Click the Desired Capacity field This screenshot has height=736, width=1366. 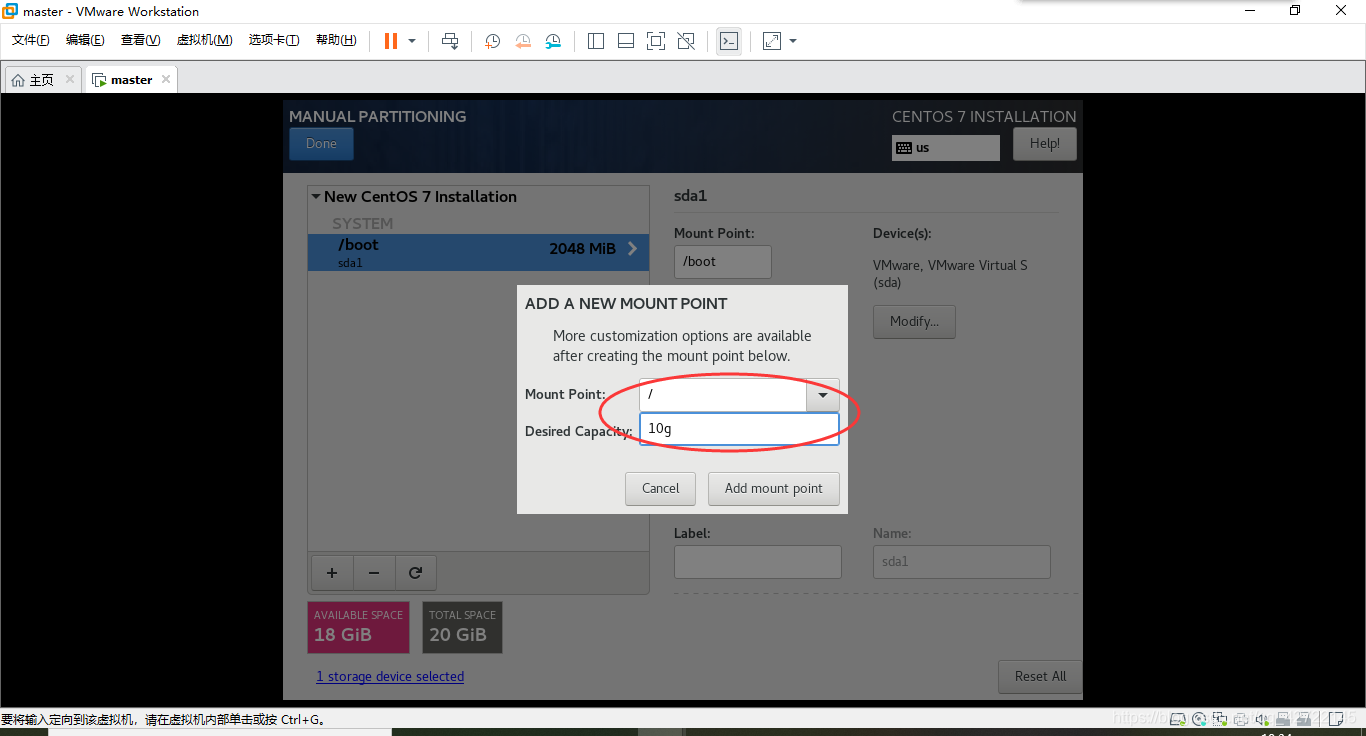(x=739, y=429)
